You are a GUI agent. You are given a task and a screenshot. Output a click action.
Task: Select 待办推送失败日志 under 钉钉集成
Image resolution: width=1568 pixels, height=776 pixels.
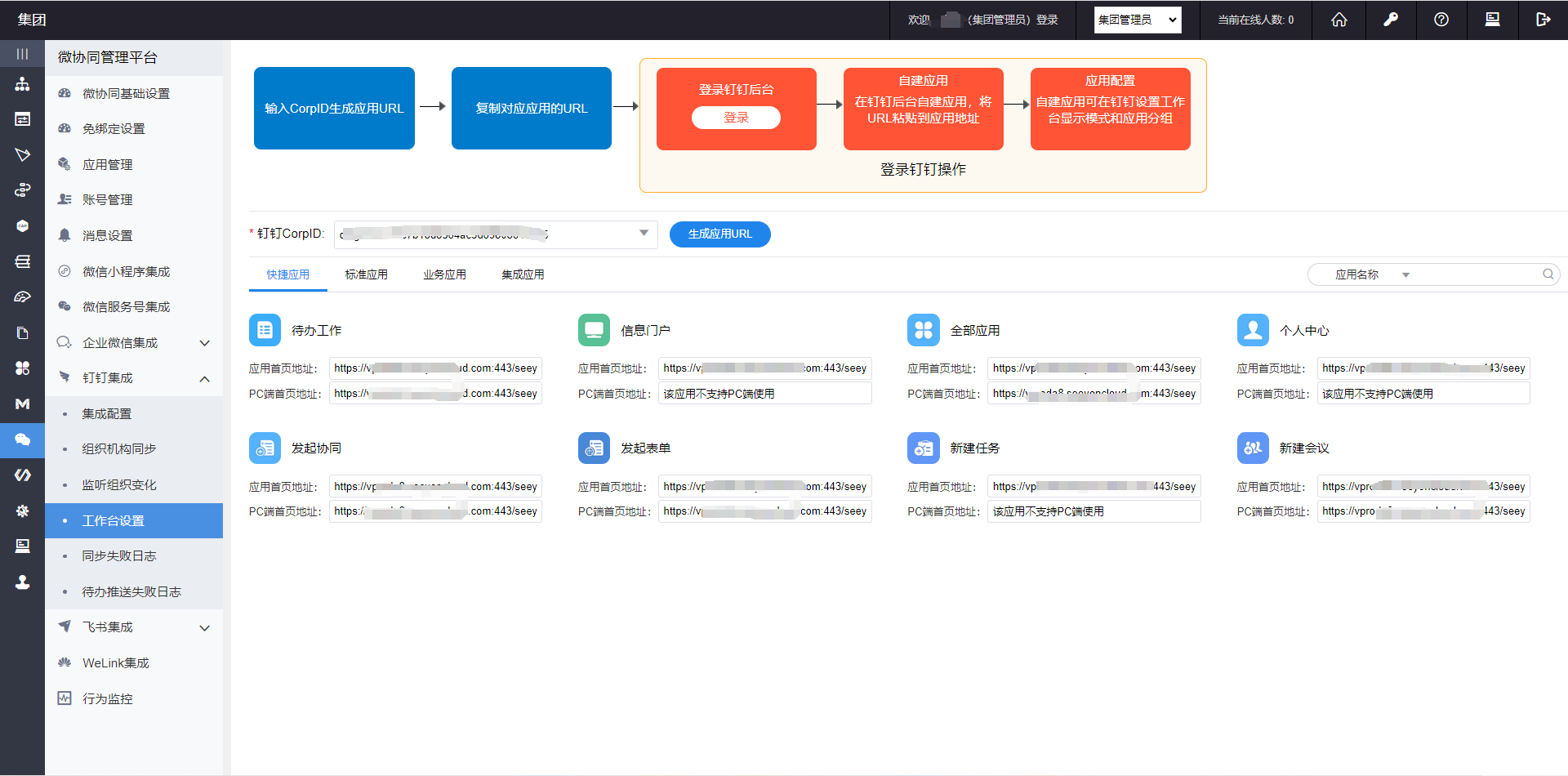tap(133, 592)
